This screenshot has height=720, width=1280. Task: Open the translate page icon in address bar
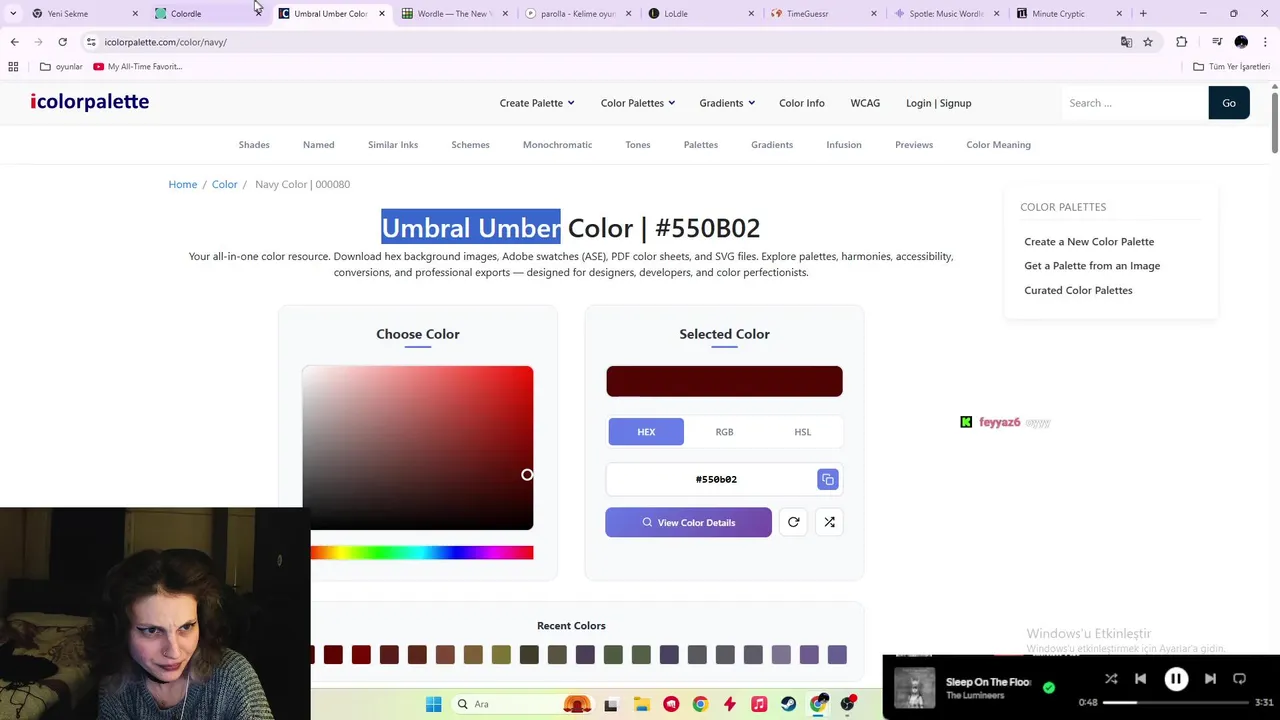pos(1126,42)
